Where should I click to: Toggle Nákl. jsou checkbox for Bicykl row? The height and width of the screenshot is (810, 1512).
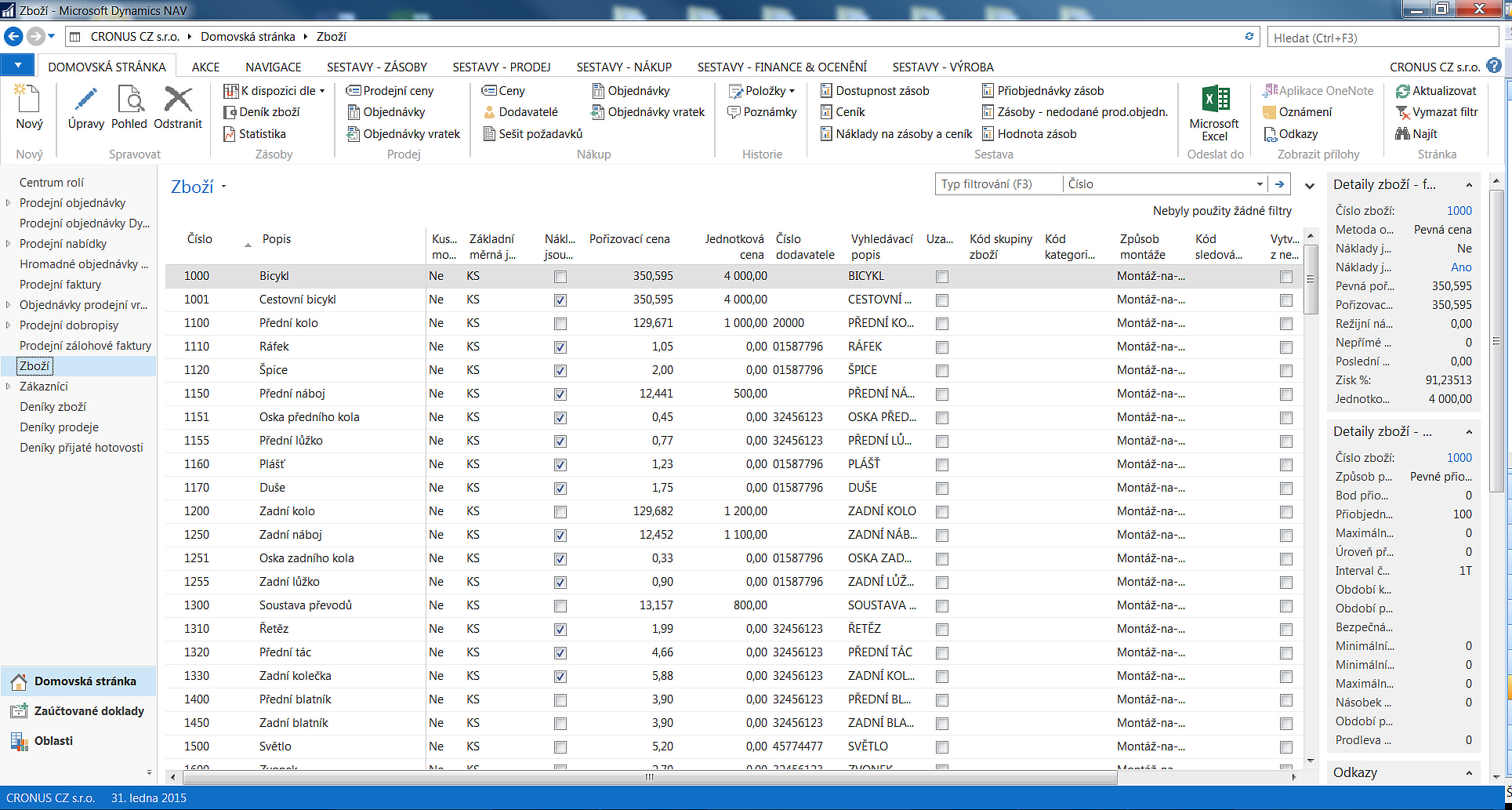[x=560, y=277]
